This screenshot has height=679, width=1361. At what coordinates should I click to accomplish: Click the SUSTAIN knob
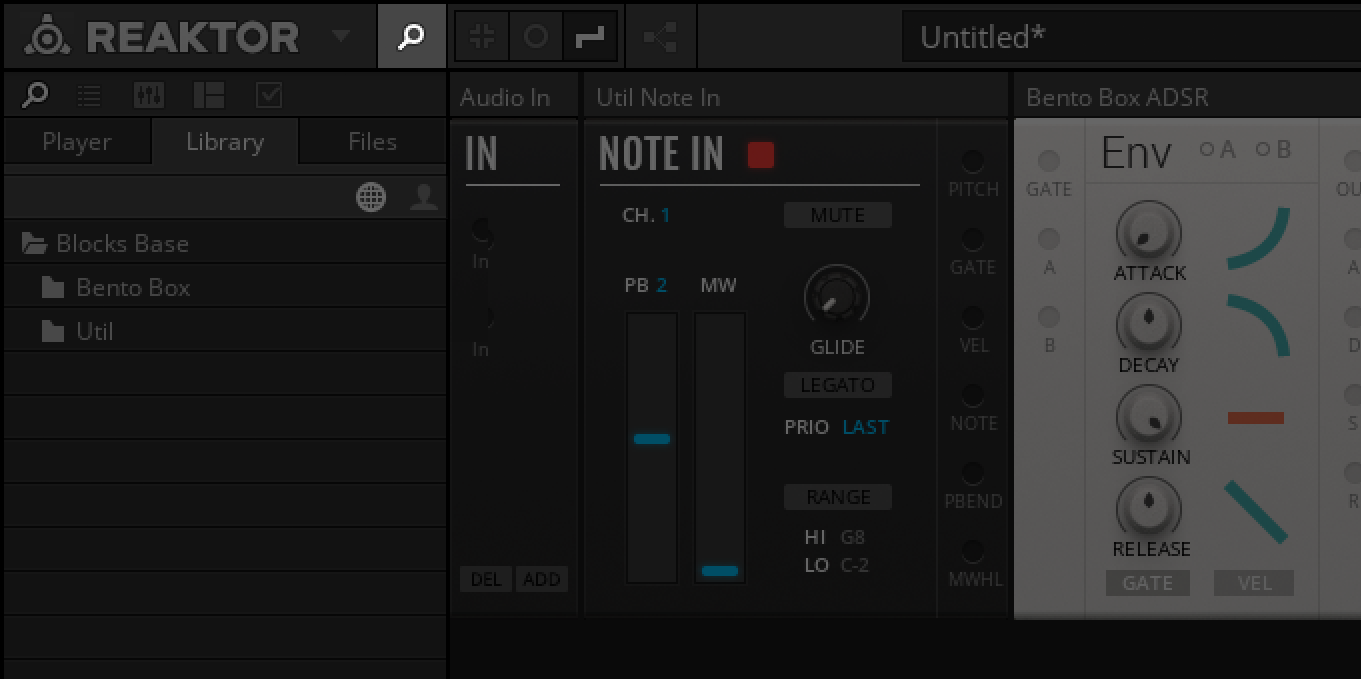pos(1149,415)
